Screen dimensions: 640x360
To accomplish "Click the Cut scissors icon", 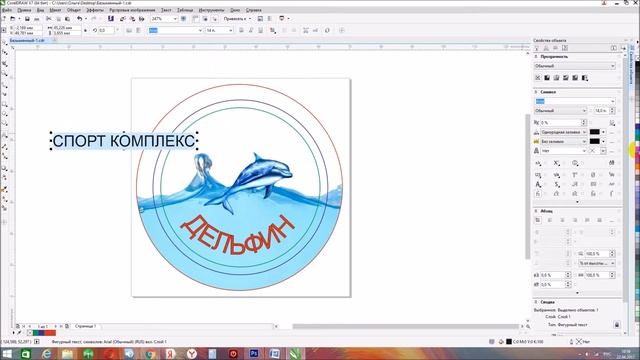I will (x=49, y=19).
